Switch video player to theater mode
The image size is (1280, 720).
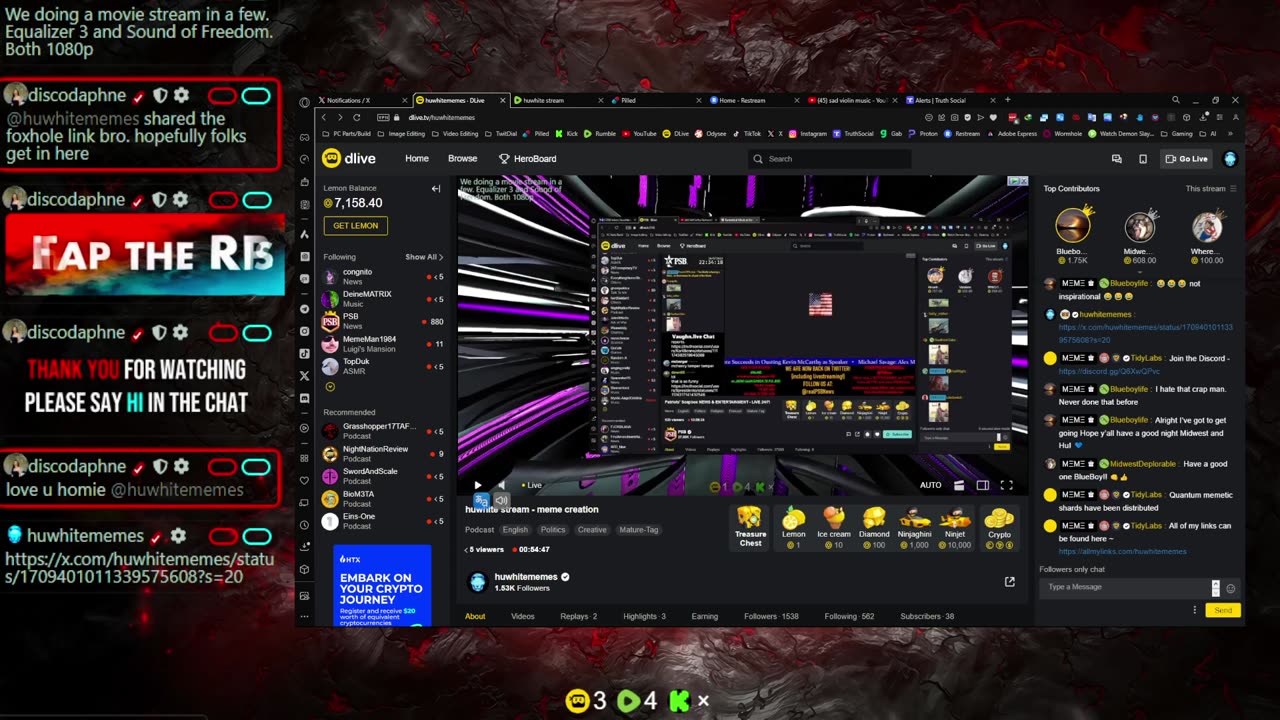click(x=982, y=485)
